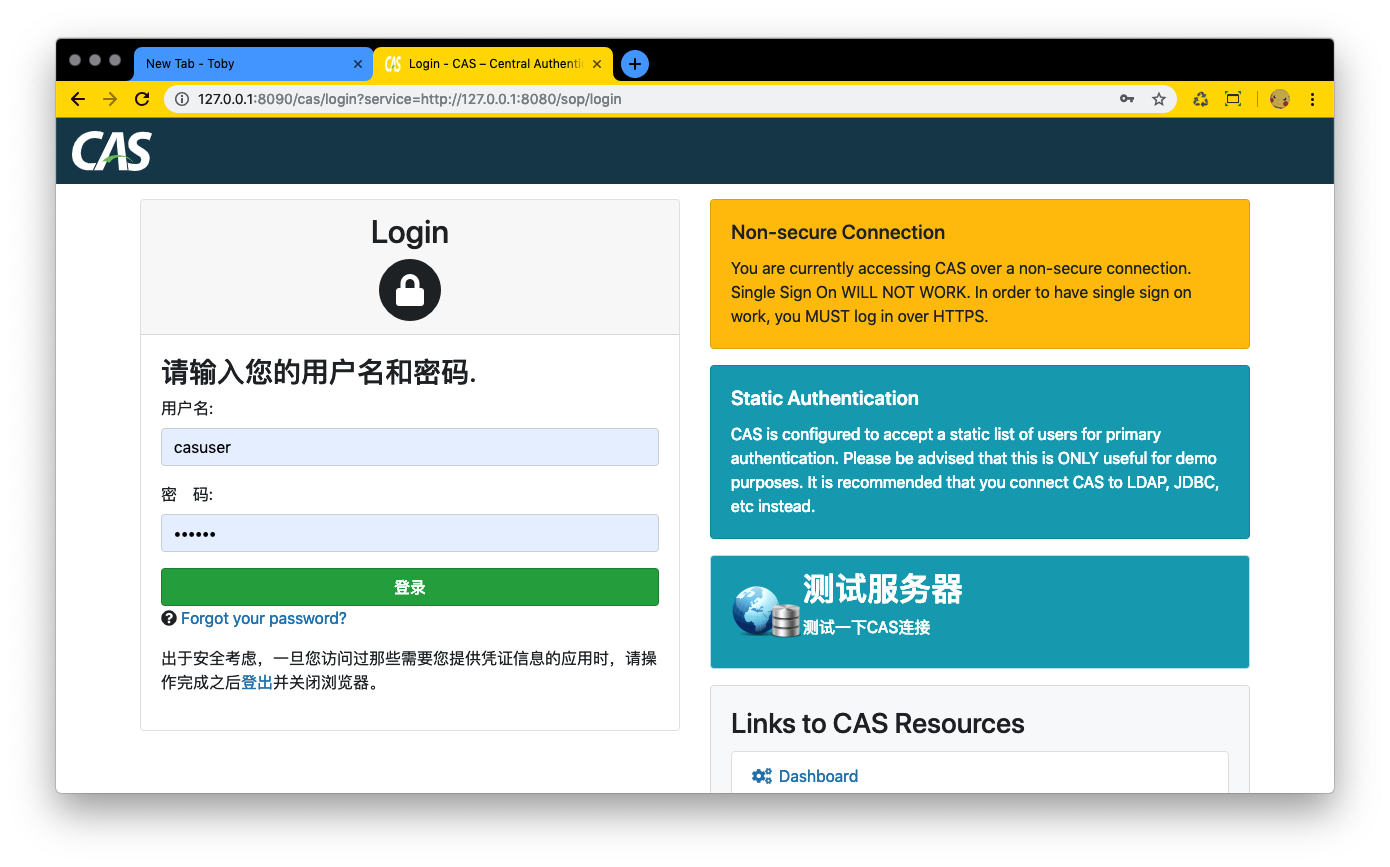Click the 登出 link in the notice text
The image size is (1390, 867).
[256, 682]
